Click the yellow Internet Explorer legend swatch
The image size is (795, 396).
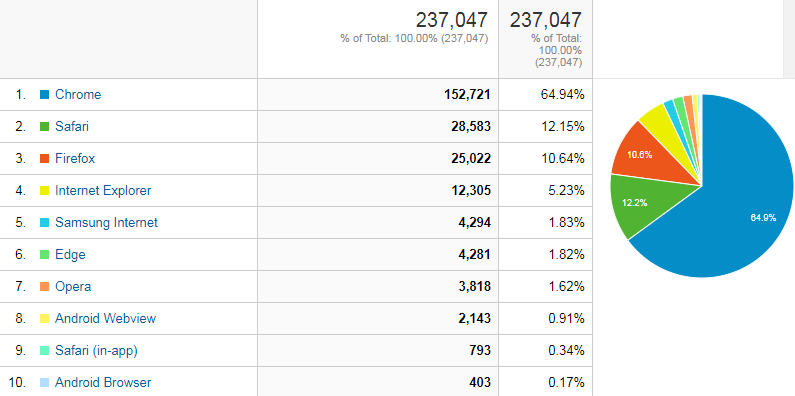click(x=45, y=190)
